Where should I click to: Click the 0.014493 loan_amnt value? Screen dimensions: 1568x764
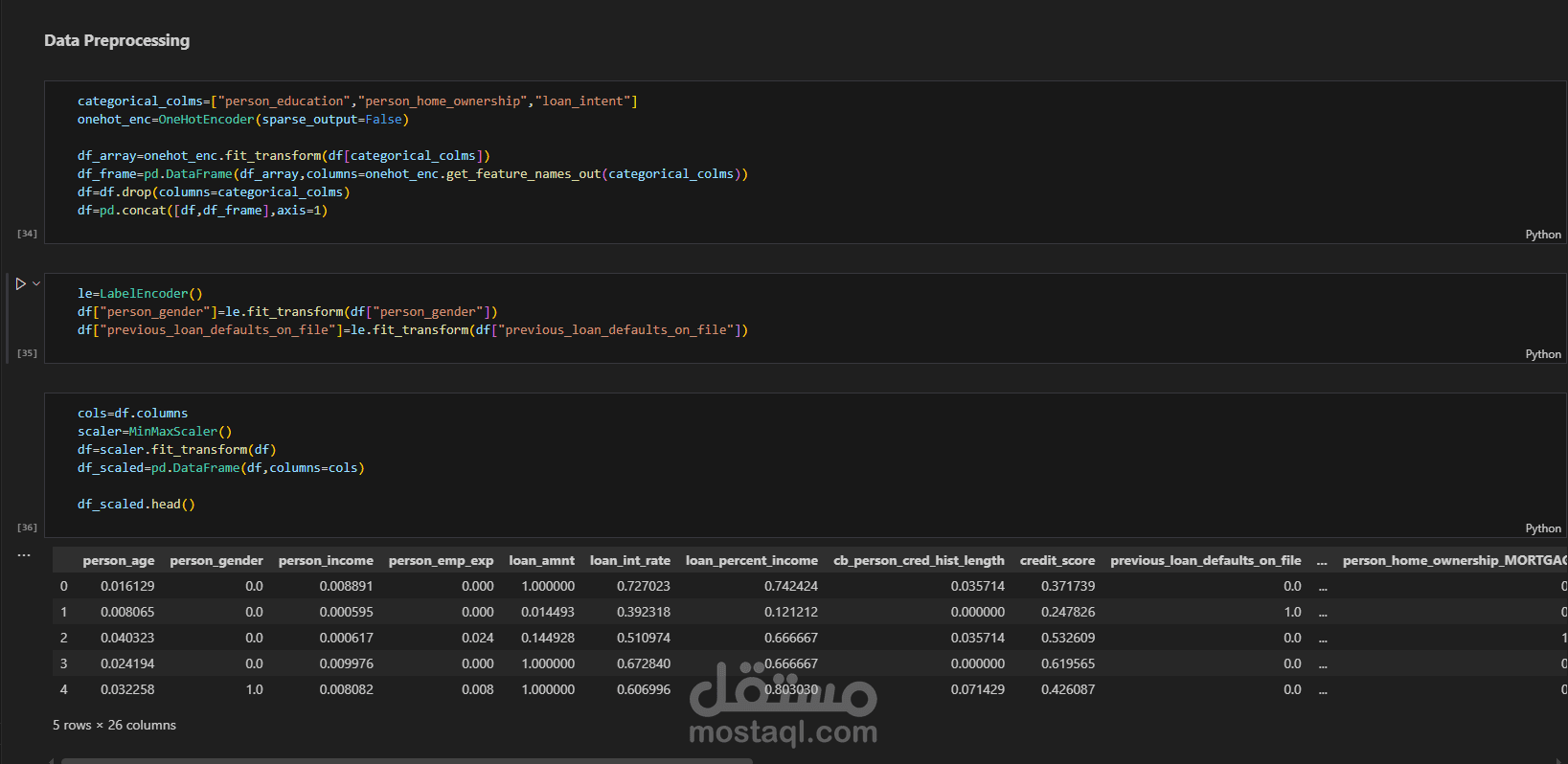[x=548, y=612]
